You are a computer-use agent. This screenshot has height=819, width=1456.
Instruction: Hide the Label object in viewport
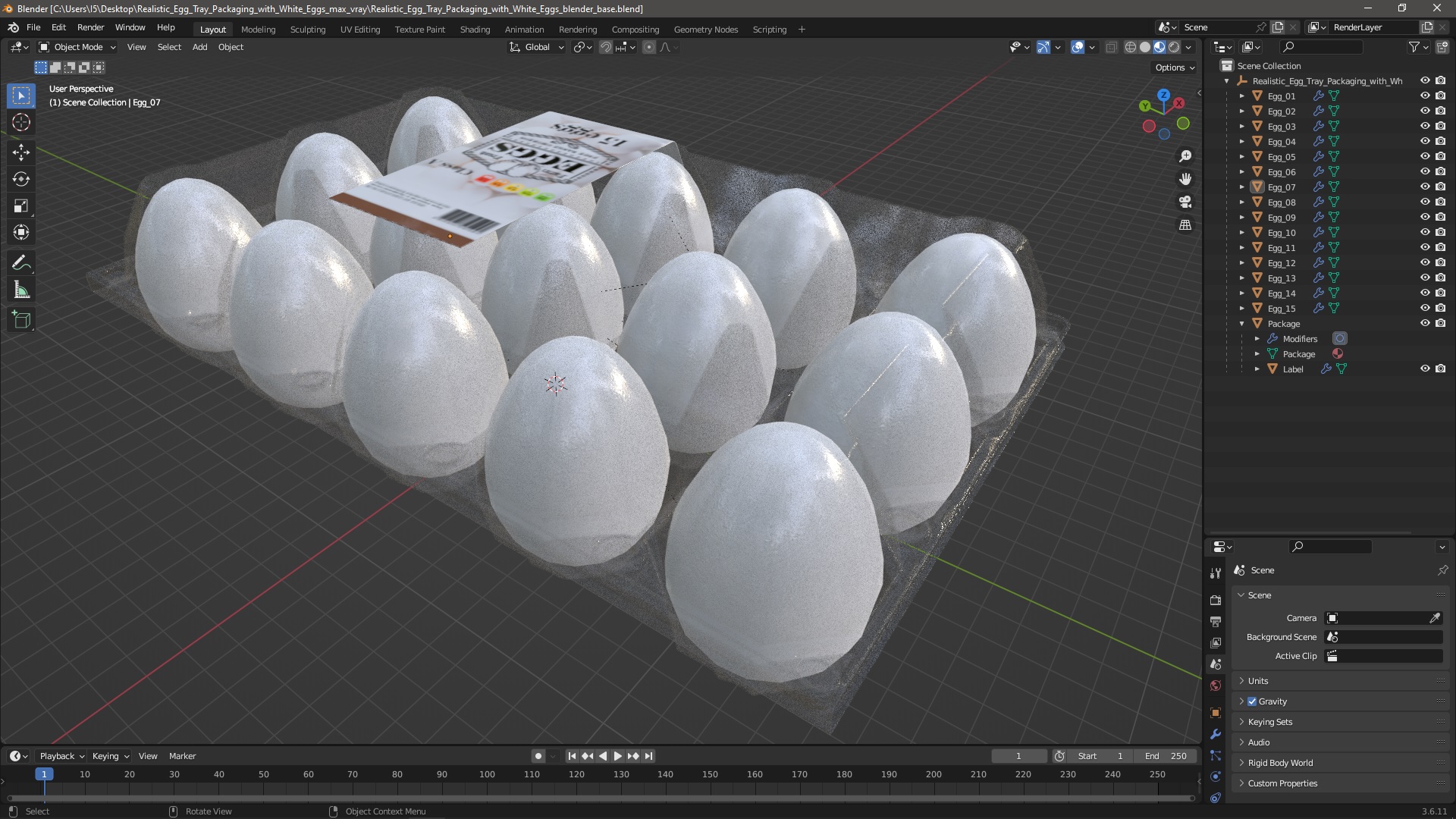[x=1425, y=369]
